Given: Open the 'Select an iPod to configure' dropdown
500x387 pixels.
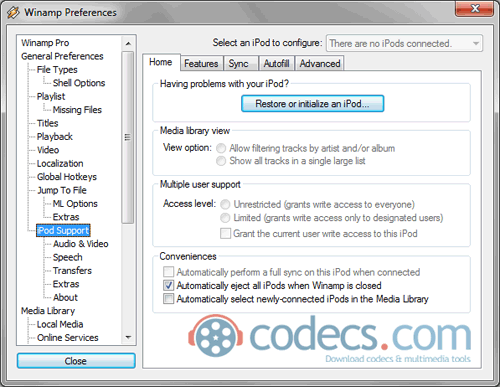Looking at the screenshot, I should click(x=404, y=43).
